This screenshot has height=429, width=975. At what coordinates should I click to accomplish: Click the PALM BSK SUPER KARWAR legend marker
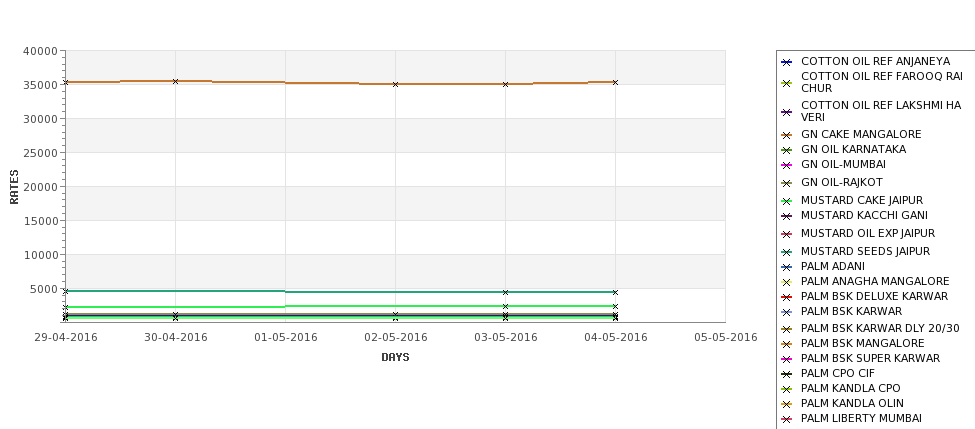click(787, 359)
